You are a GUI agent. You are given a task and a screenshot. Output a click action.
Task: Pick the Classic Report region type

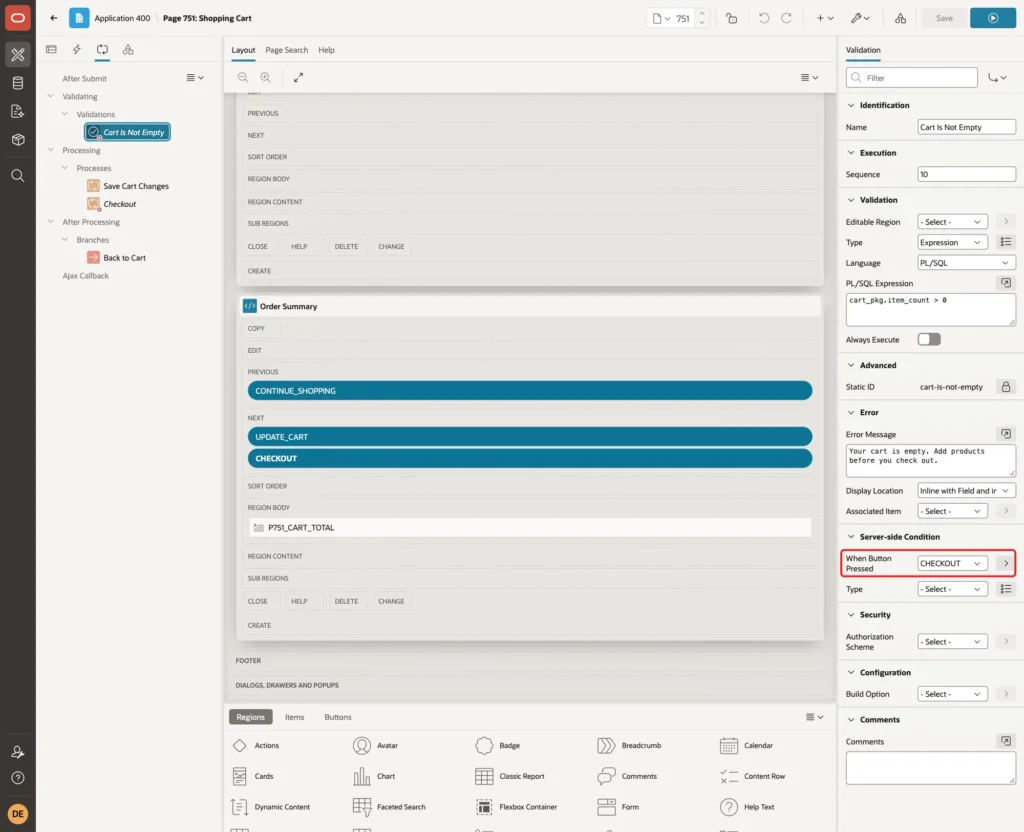511,776
